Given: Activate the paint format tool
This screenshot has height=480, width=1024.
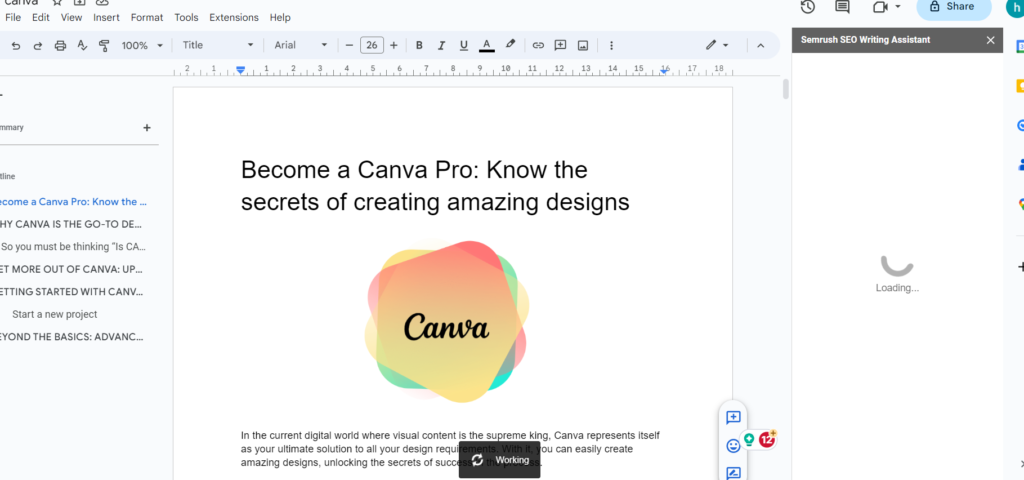Looking at the screenshot, I should tap(104, 45).
